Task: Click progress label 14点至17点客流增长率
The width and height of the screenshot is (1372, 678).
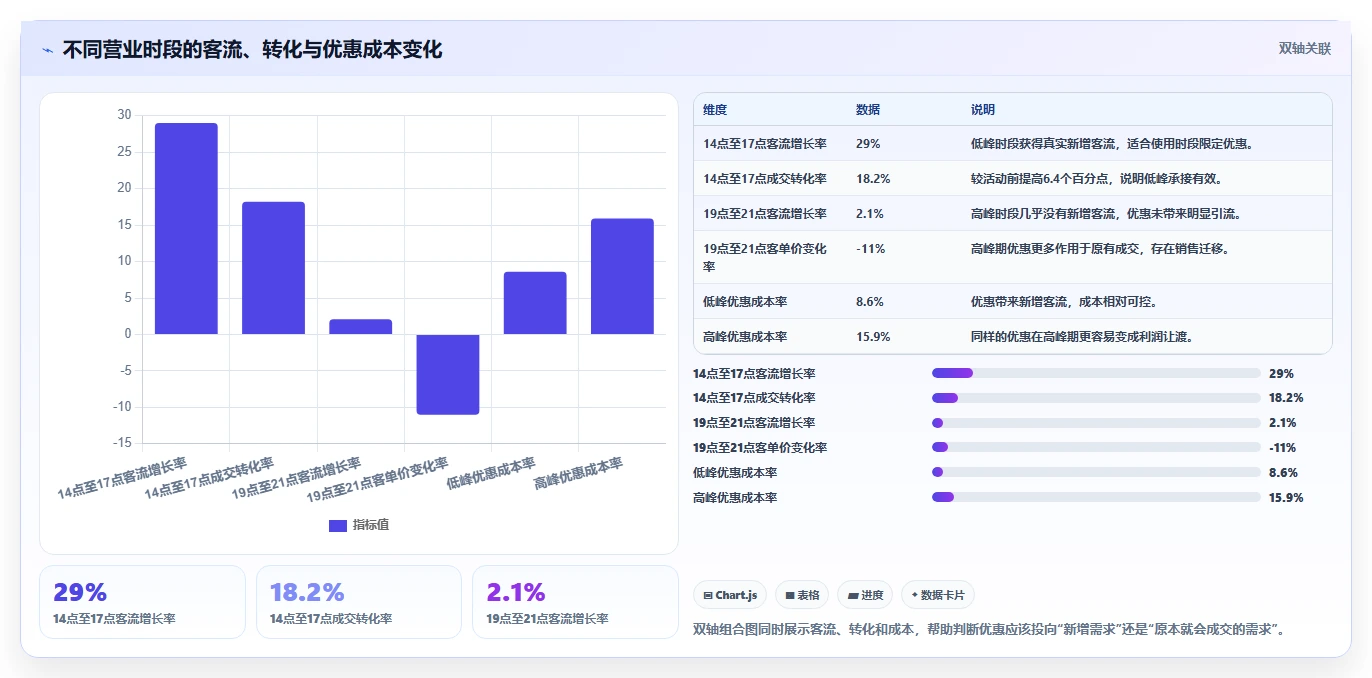Action: pos(754,374)
